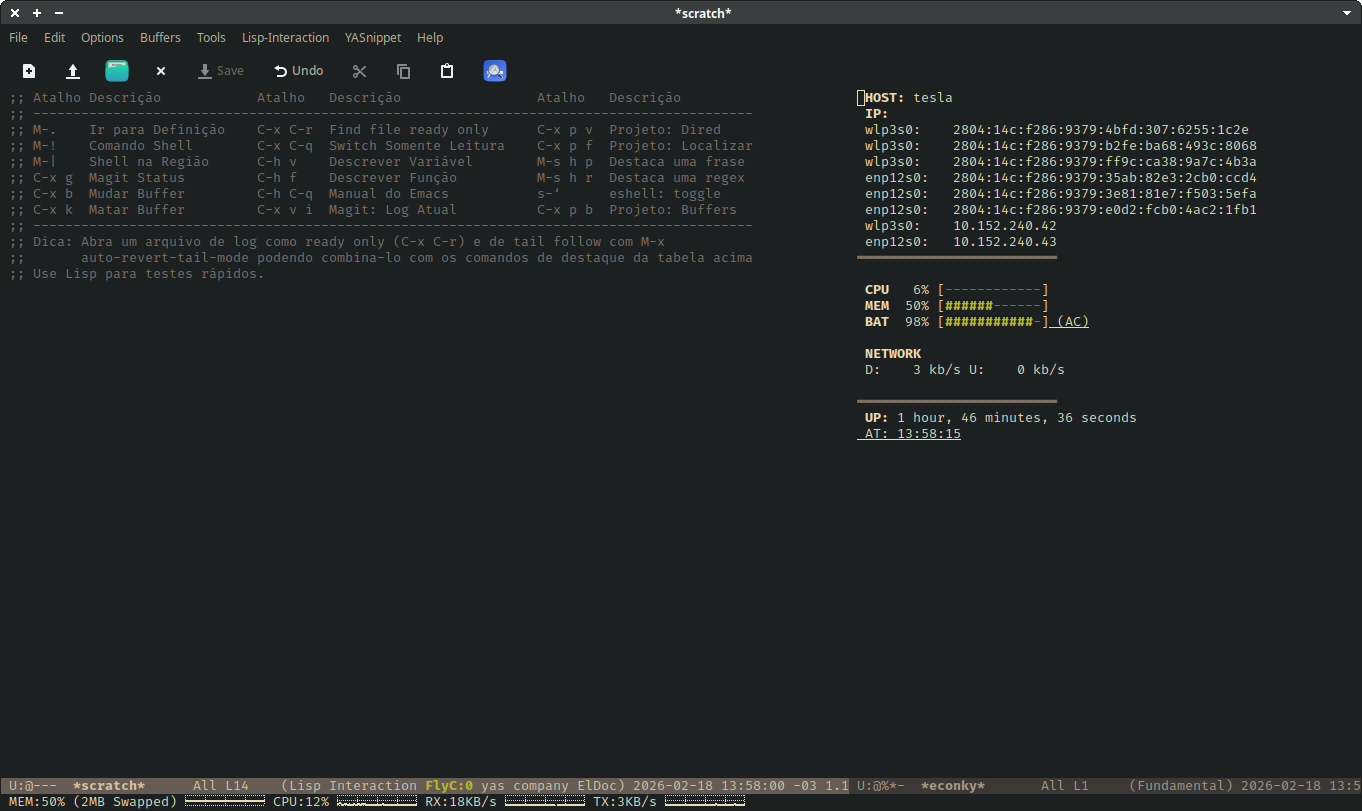Click the Save toolbar button
This screenshot has width=1362, height=811.
coord(221,71)
